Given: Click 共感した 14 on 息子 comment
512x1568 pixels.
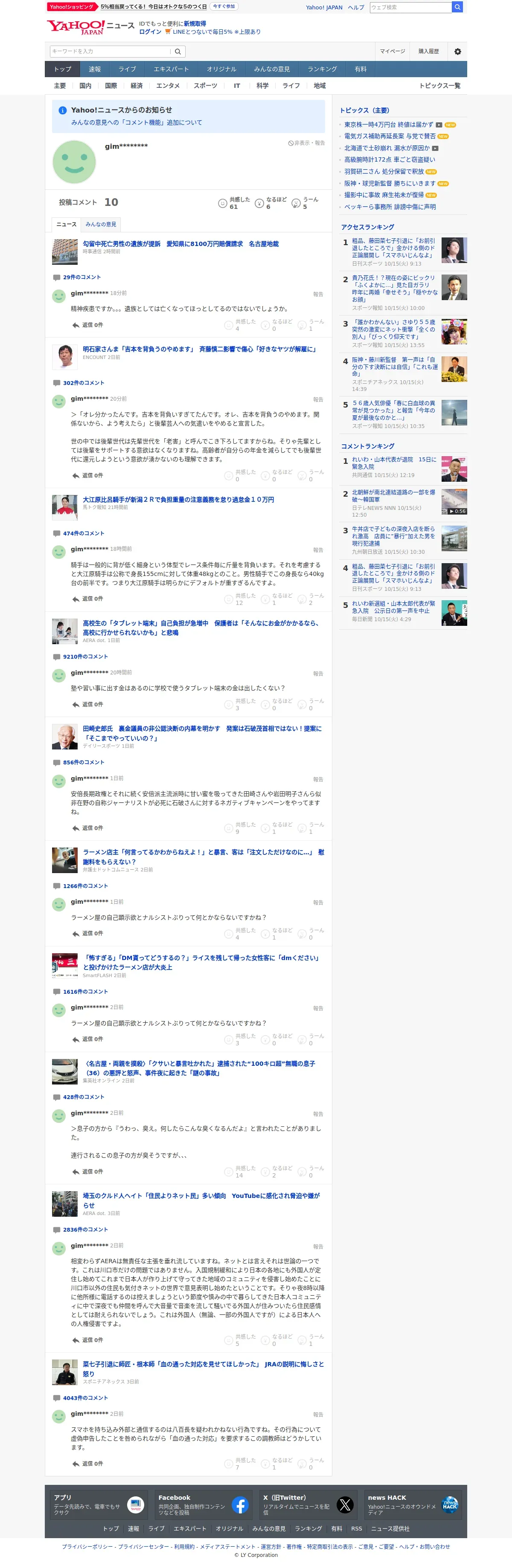Looking at the screenshot, I should (x=241, y=1172).
